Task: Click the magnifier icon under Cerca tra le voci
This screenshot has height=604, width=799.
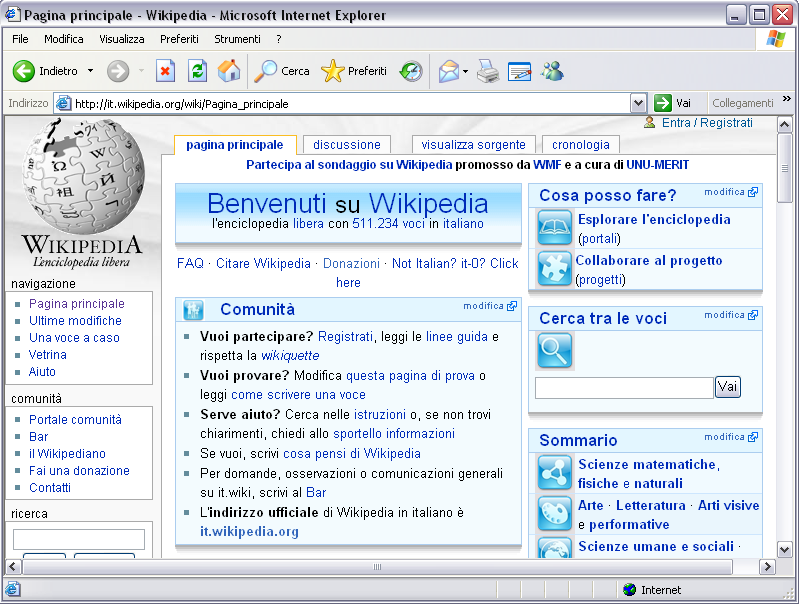Action: coord(555,351)
